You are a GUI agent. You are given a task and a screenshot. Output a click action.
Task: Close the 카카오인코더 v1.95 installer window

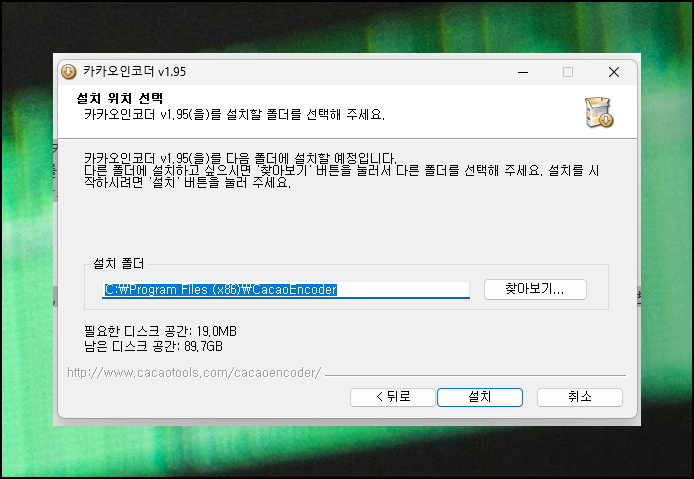(x=614, y=72)
